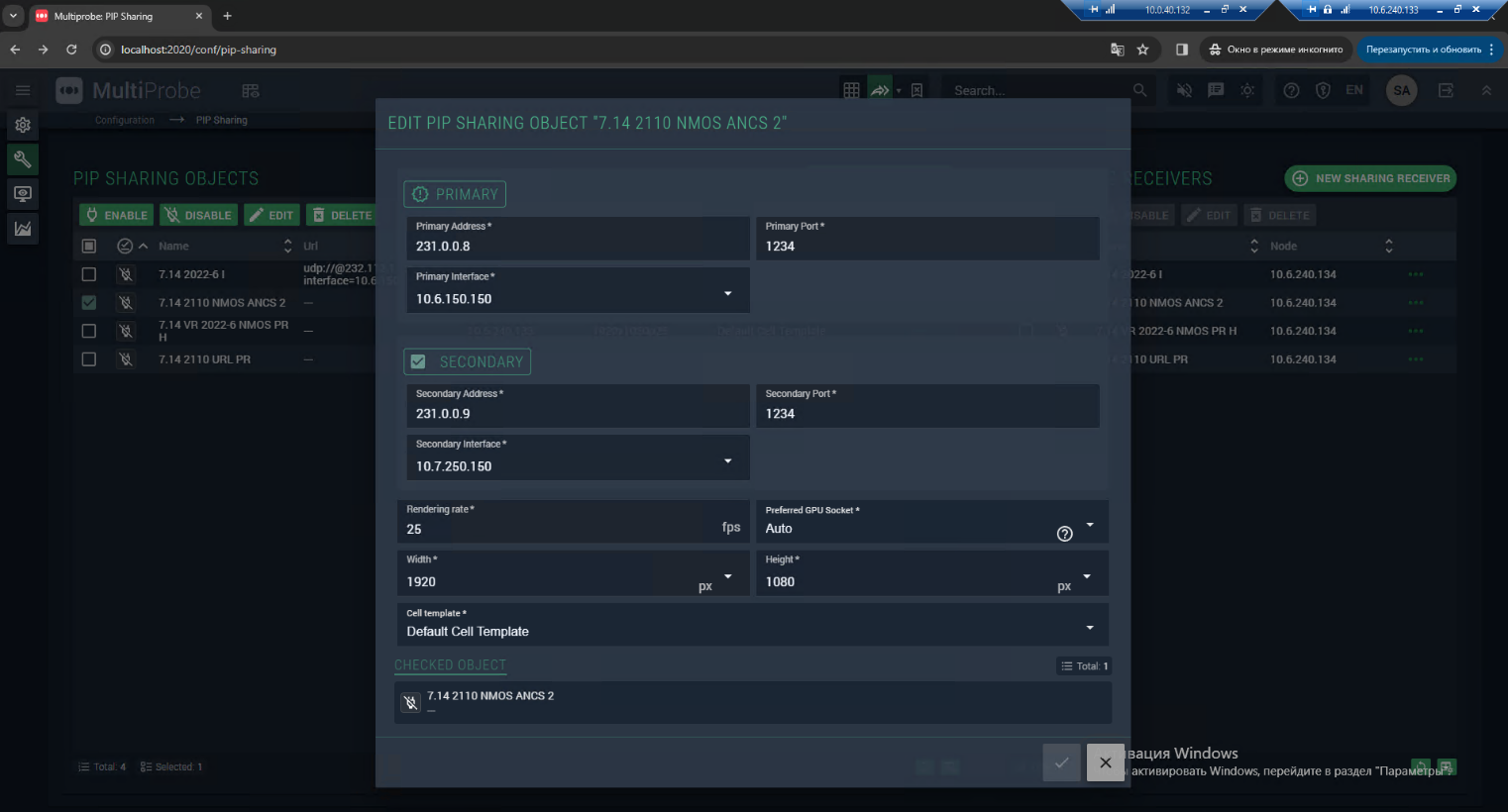1508x812 pixels.
Task: Bookmark this page with star icon
Action: (x=1142, y=50)
